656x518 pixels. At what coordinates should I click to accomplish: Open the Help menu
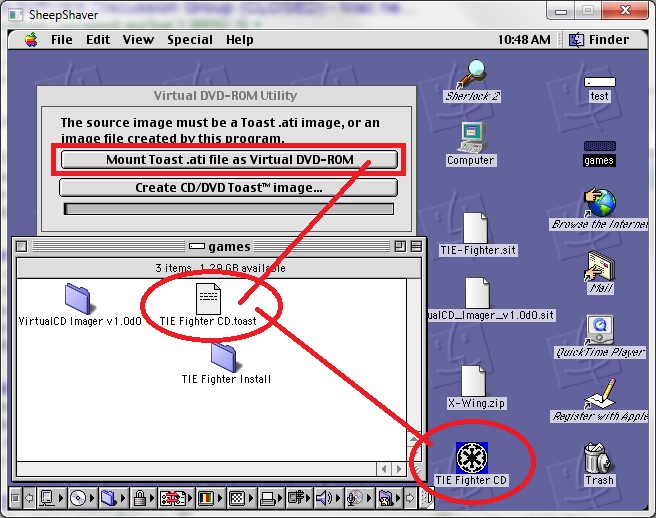[x=240, y=40]
